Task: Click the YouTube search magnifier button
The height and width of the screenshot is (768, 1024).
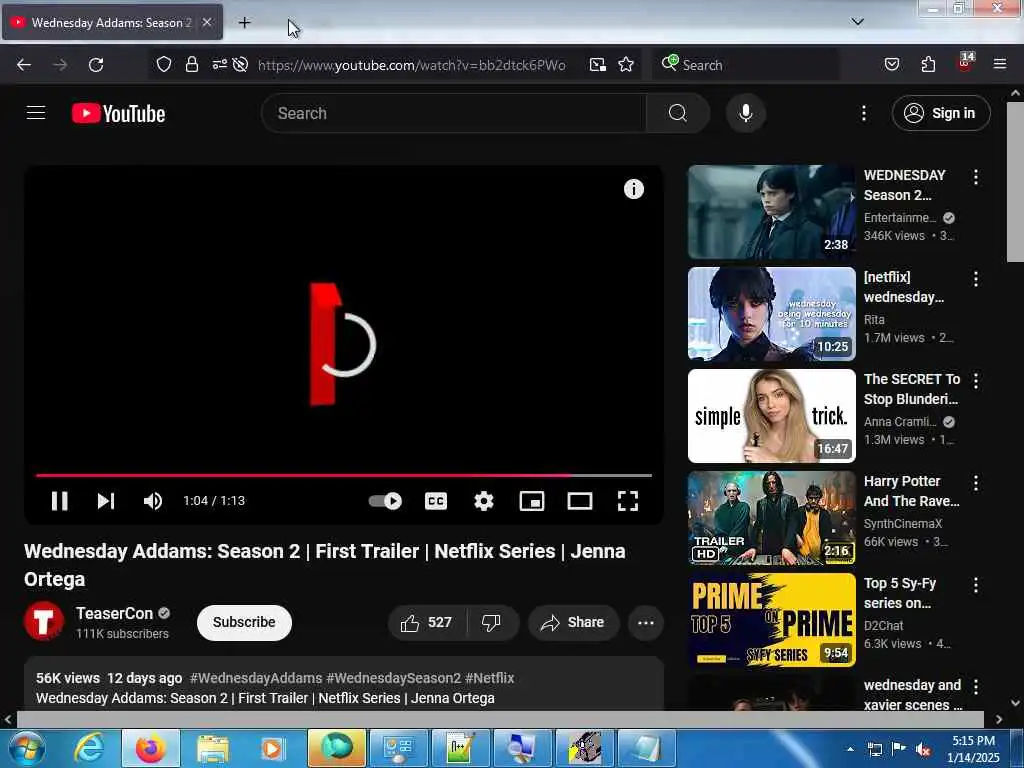Action: [677, 113]
